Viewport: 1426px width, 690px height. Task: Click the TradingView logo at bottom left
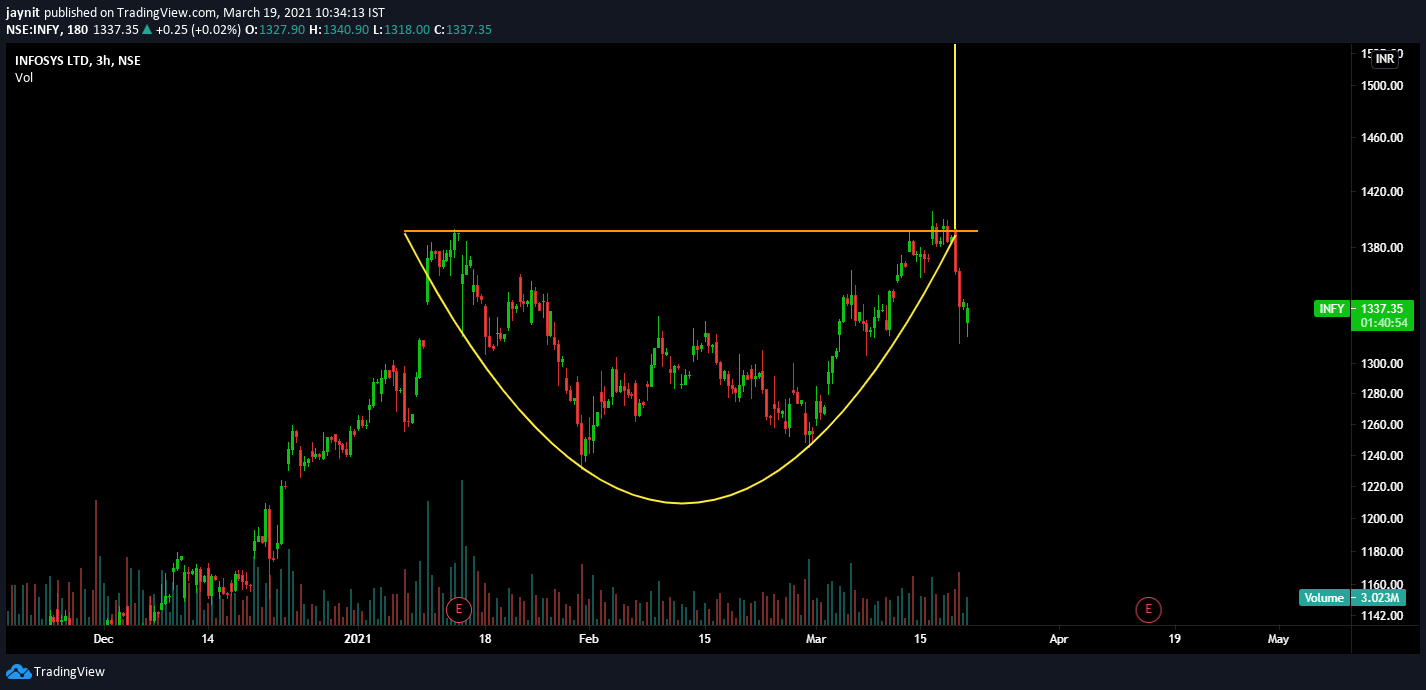click(56, 672)
